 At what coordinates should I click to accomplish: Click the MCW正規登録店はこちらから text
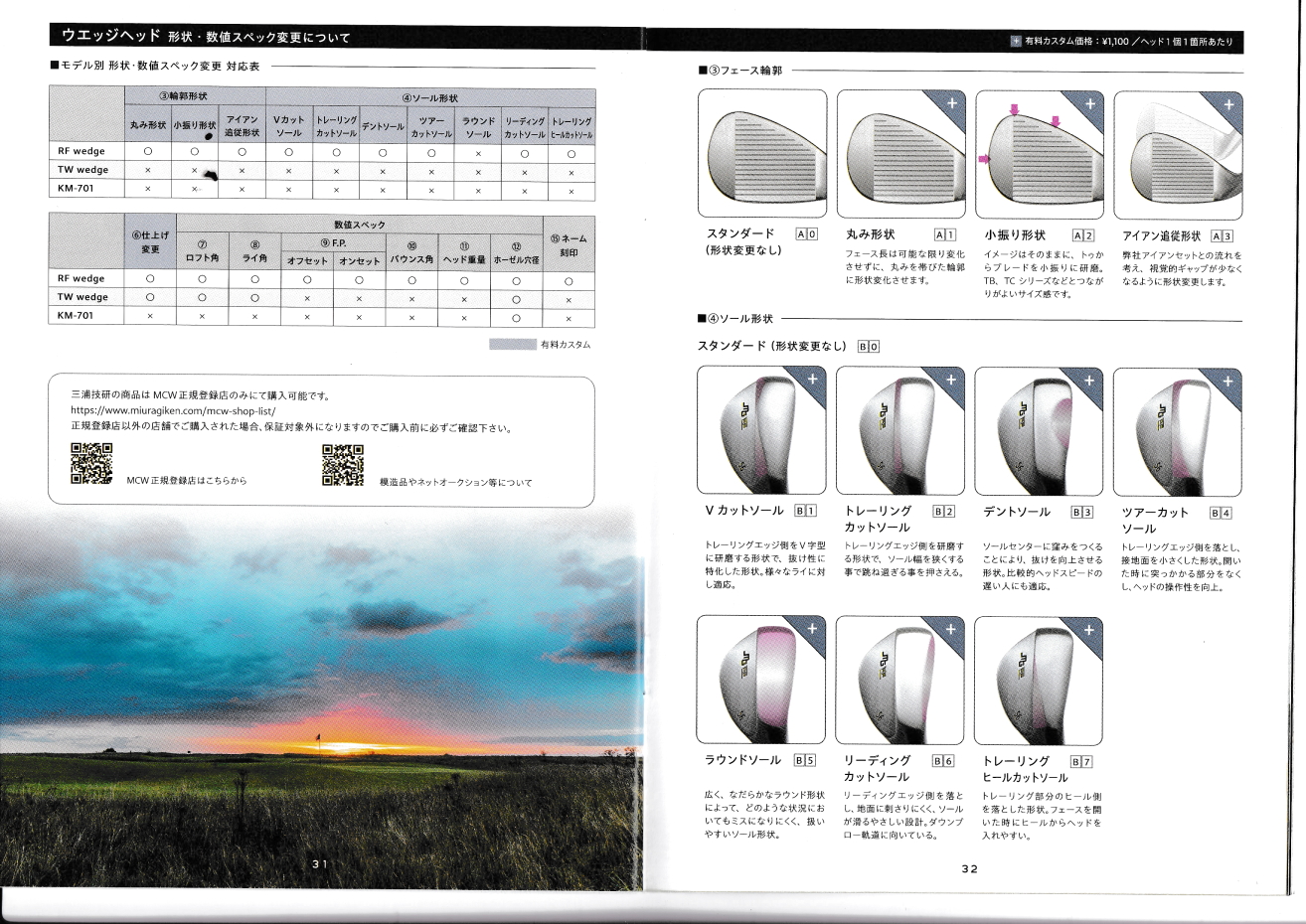tap(187, 481)
